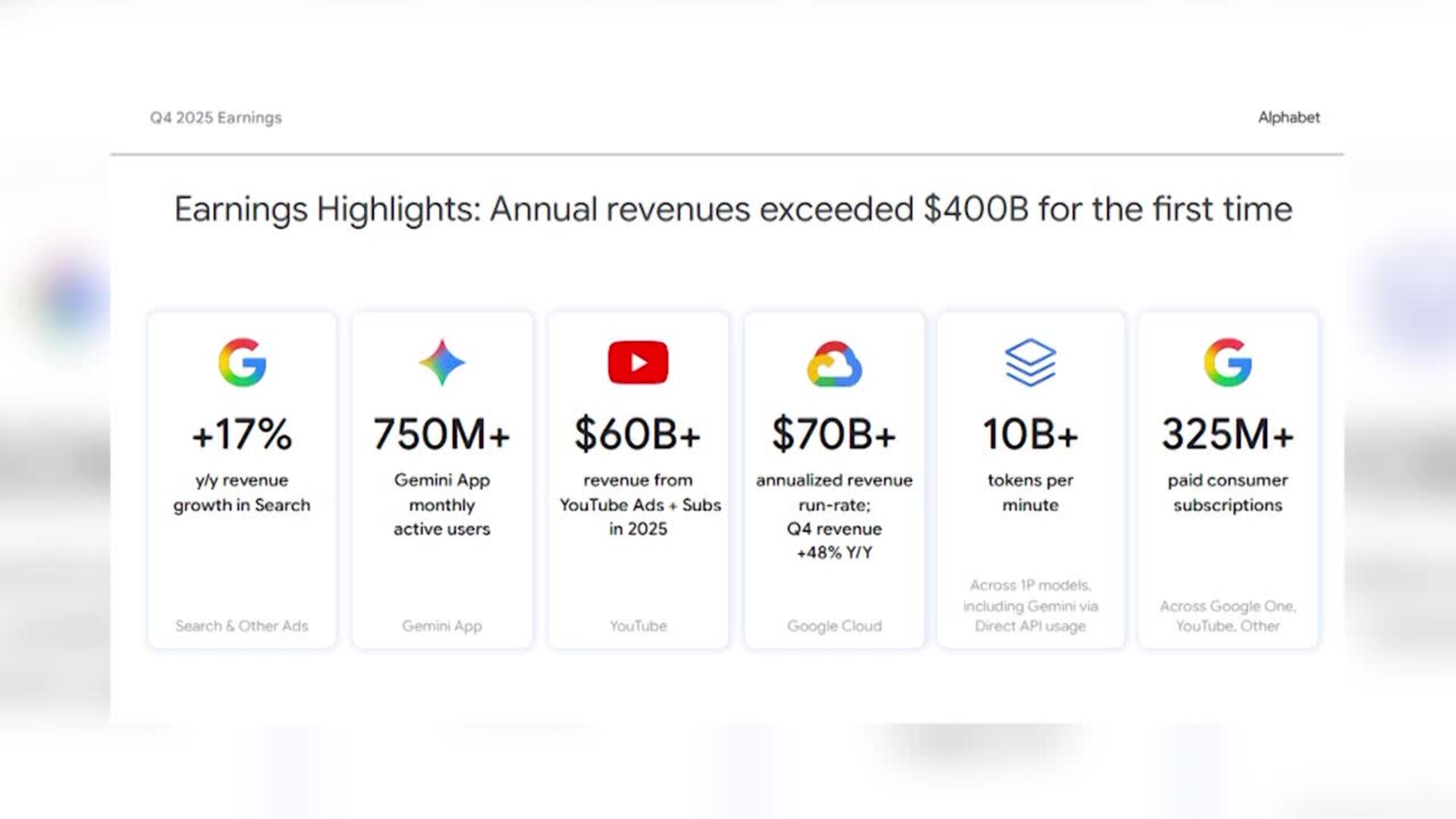This screenshot has width=1456, height=819.
Task: Select the $60B+ figure
Action: [x=638, y=435]
